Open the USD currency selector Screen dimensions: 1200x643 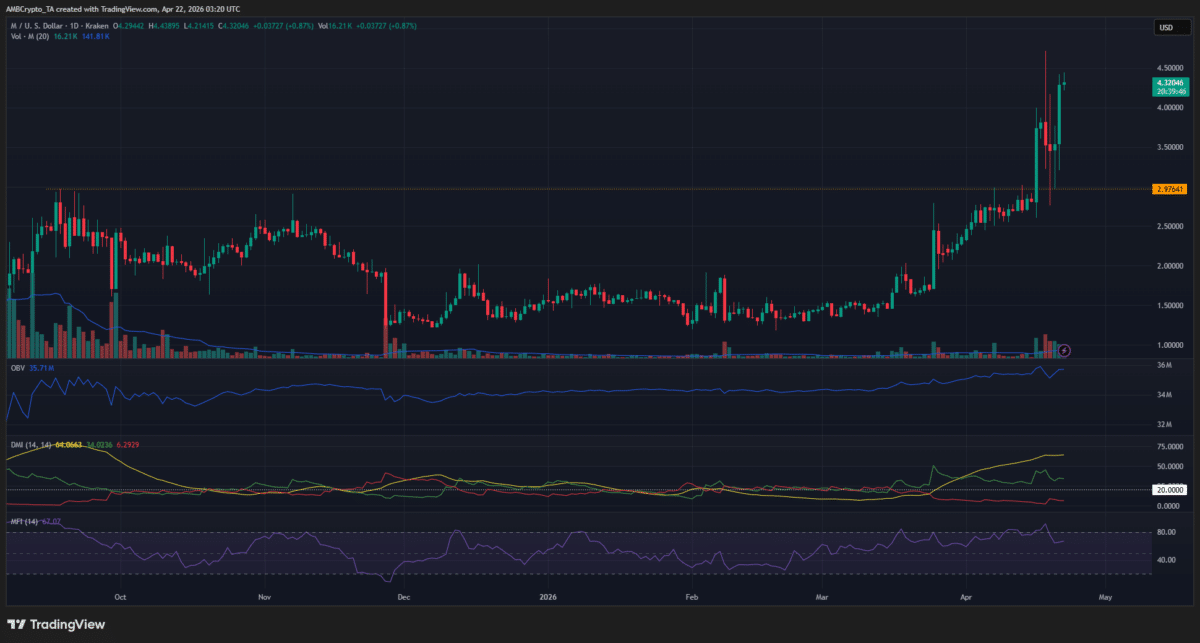pos(1165,28)
